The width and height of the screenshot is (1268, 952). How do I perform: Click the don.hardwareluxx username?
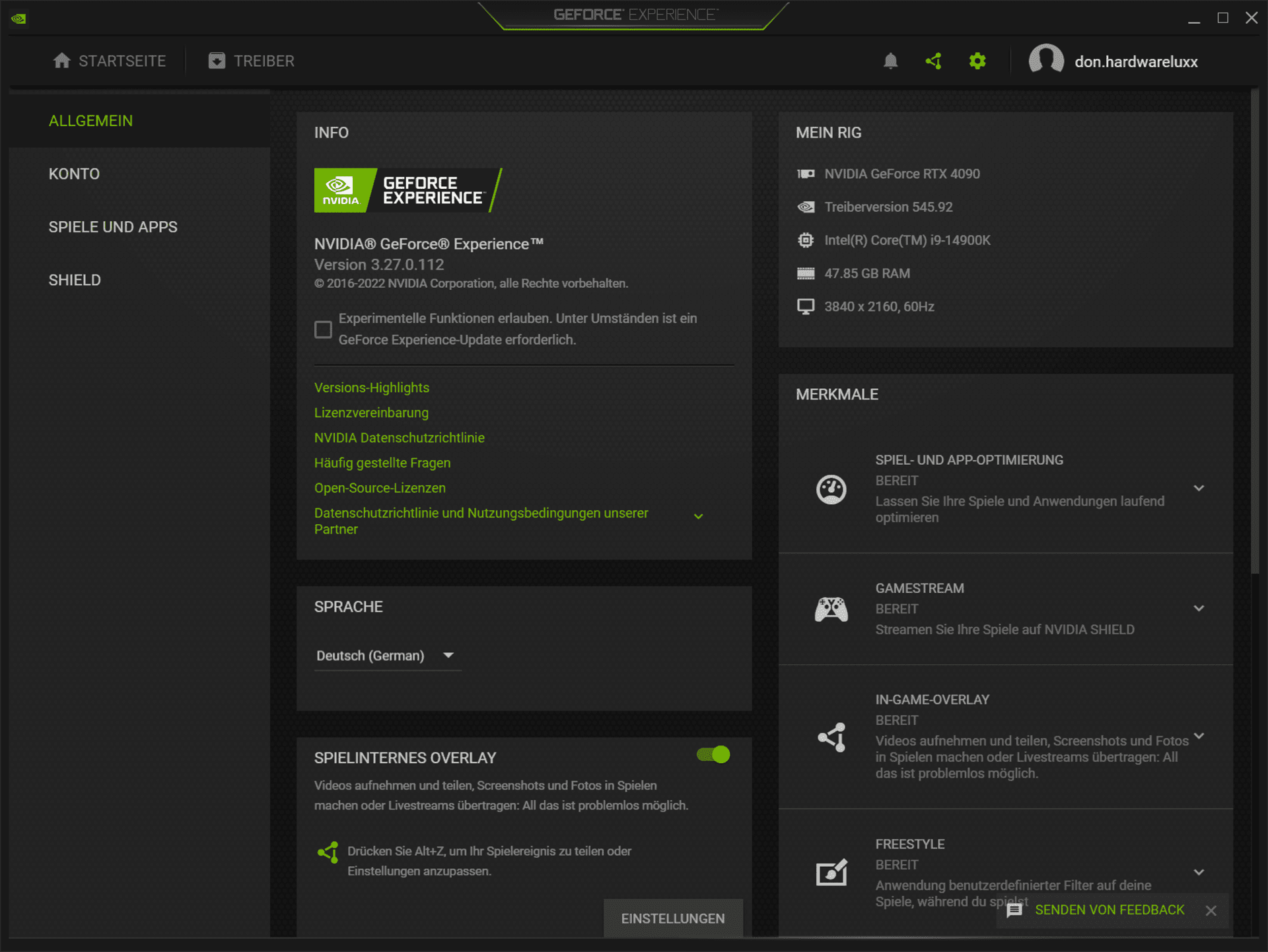pyautogui.click(x=1136, y=61)
